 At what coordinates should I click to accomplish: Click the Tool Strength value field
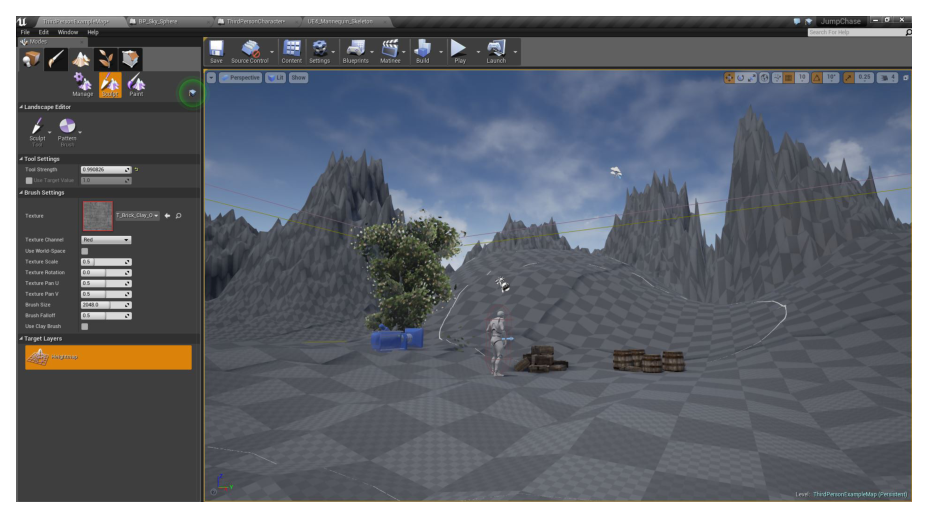tap(105, 169)
